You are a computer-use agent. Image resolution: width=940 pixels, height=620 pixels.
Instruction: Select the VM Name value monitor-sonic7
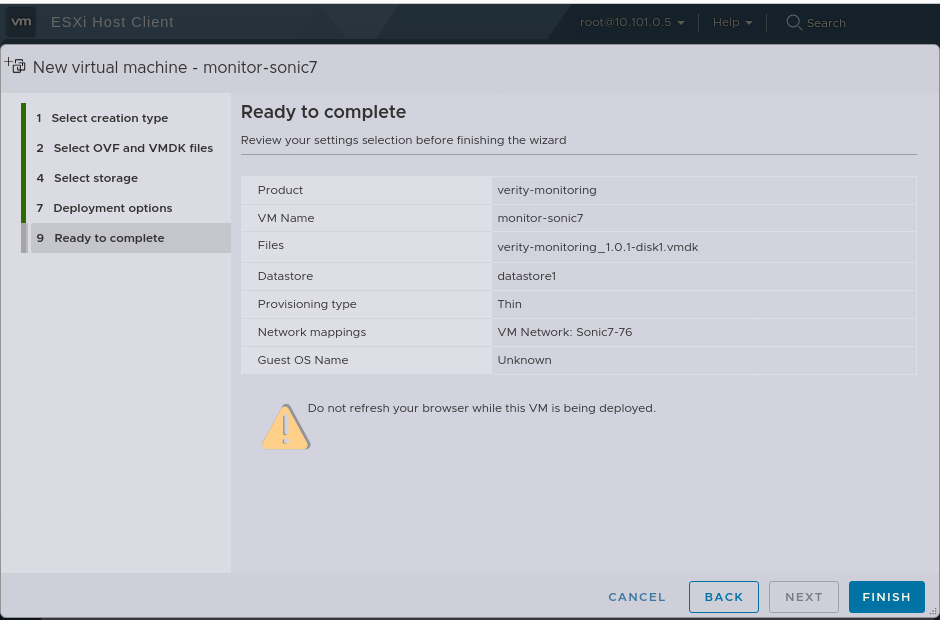[540, 218]
